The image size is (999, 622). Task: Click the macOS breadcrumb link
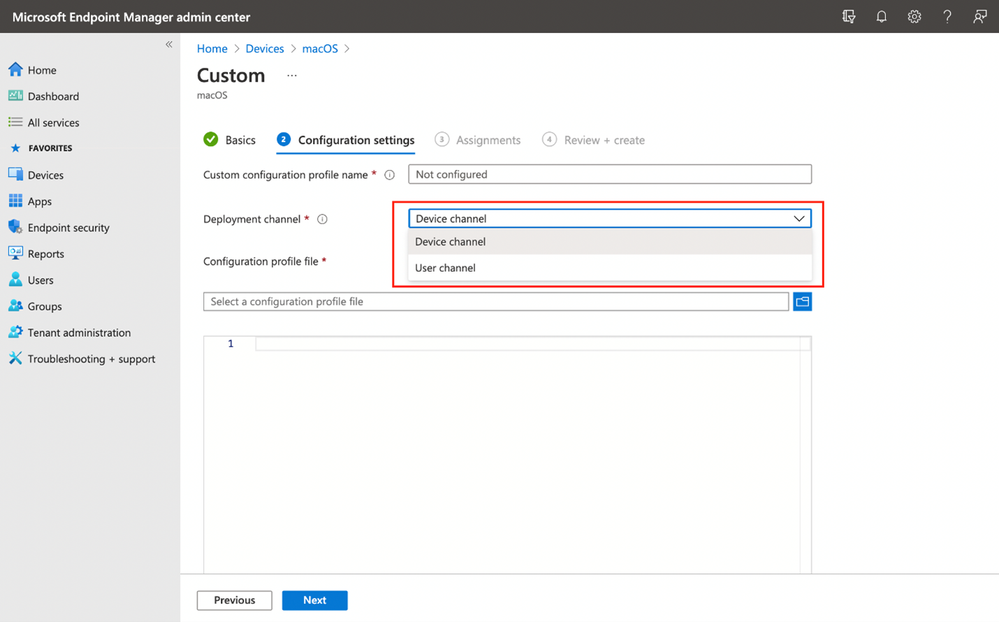(x=320, y=48)
